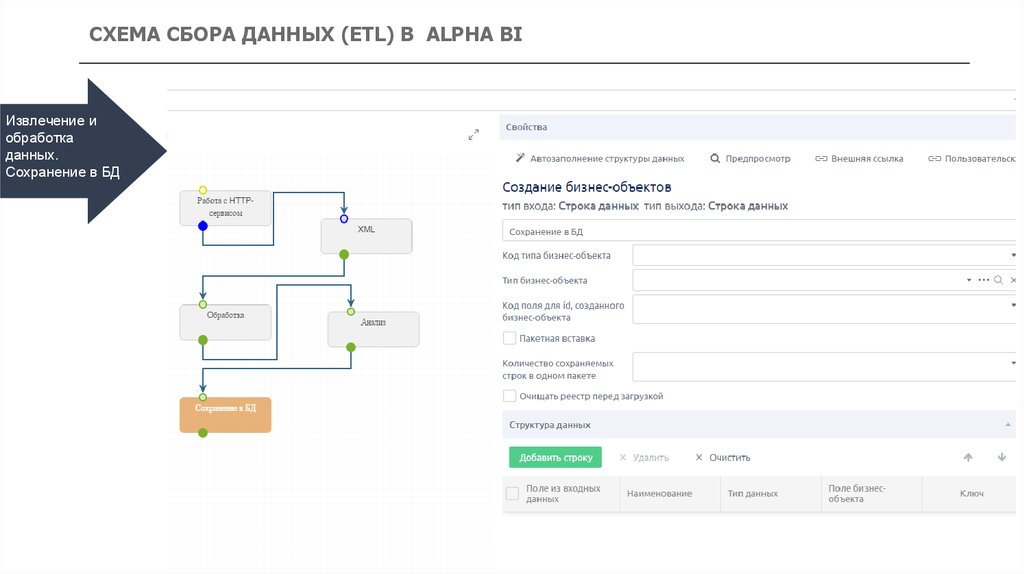Click the Автозаполнение структуры данных wand icon
This screenshot has width=1024, height=574.
coord(520,158)
